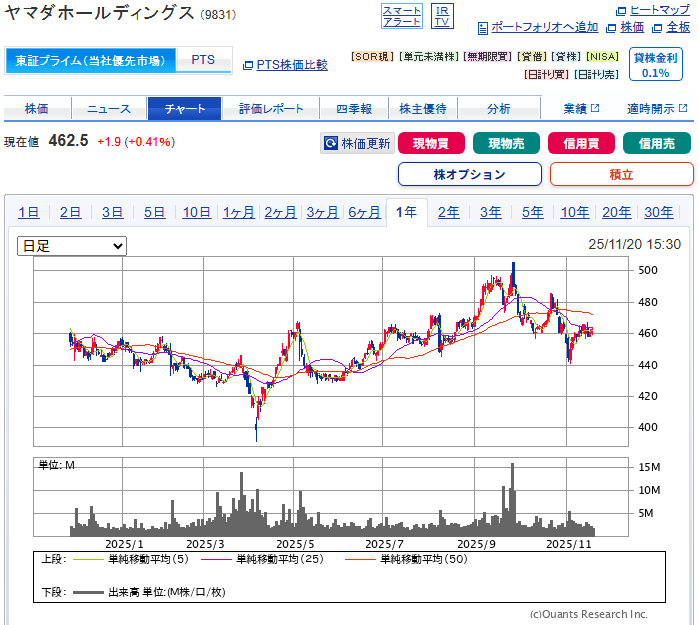Open the スマートアラート icon
Screen dimensions: 699x625
(x=402, y=16)
